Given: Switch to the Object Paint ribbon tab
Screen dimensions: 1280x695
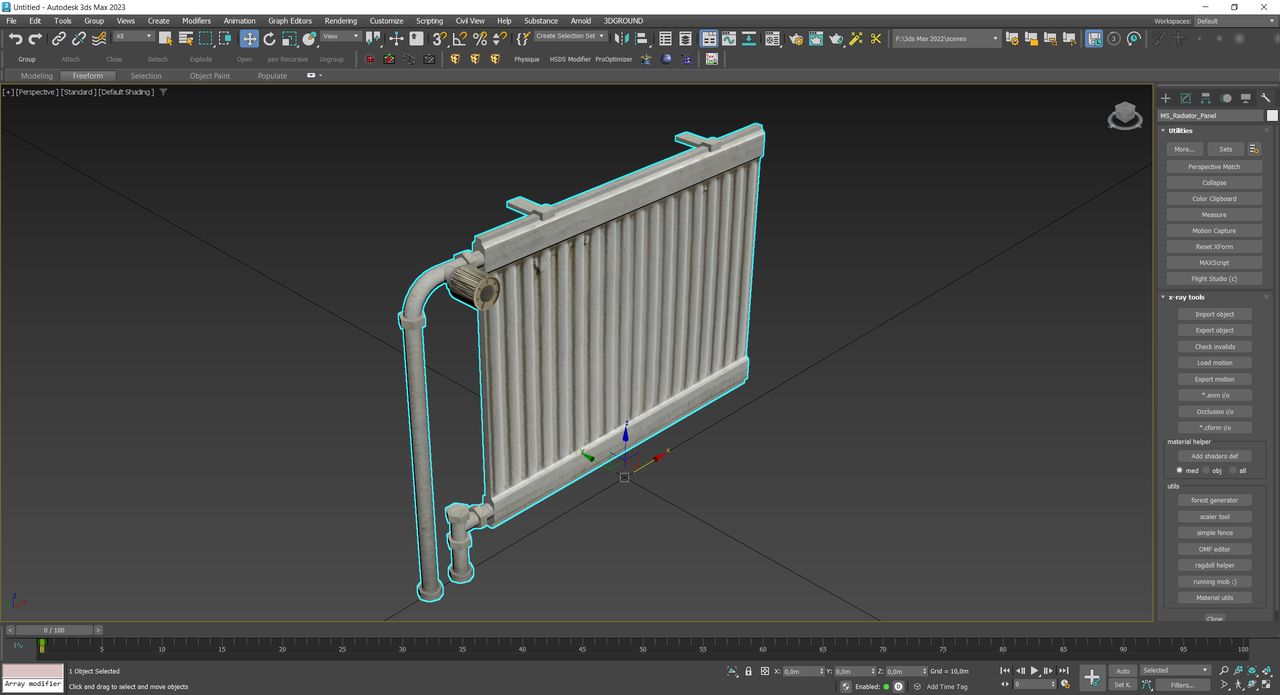Looking at the screenshot, I should [x=209, y=76].
